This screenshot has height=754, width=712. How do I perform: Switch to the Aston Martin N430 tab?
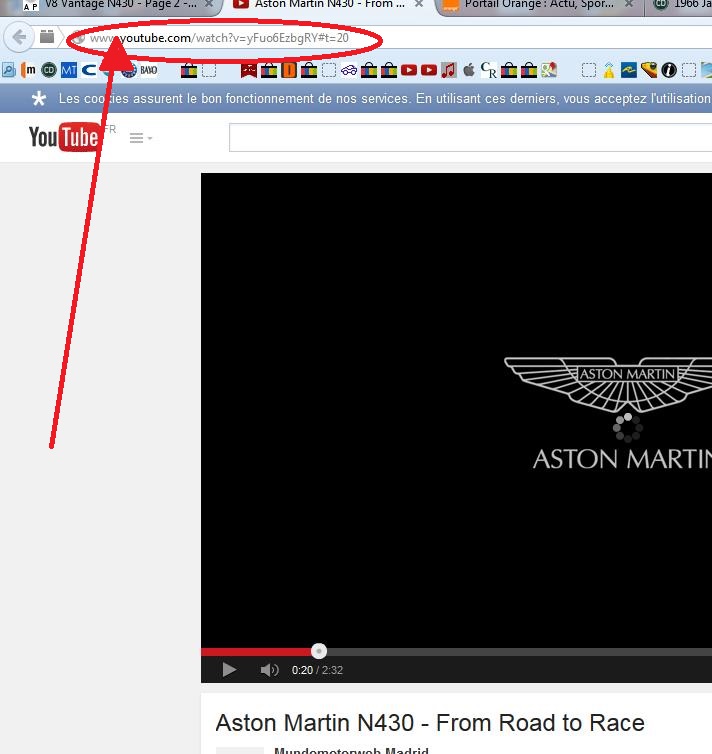tap(328, 5)
